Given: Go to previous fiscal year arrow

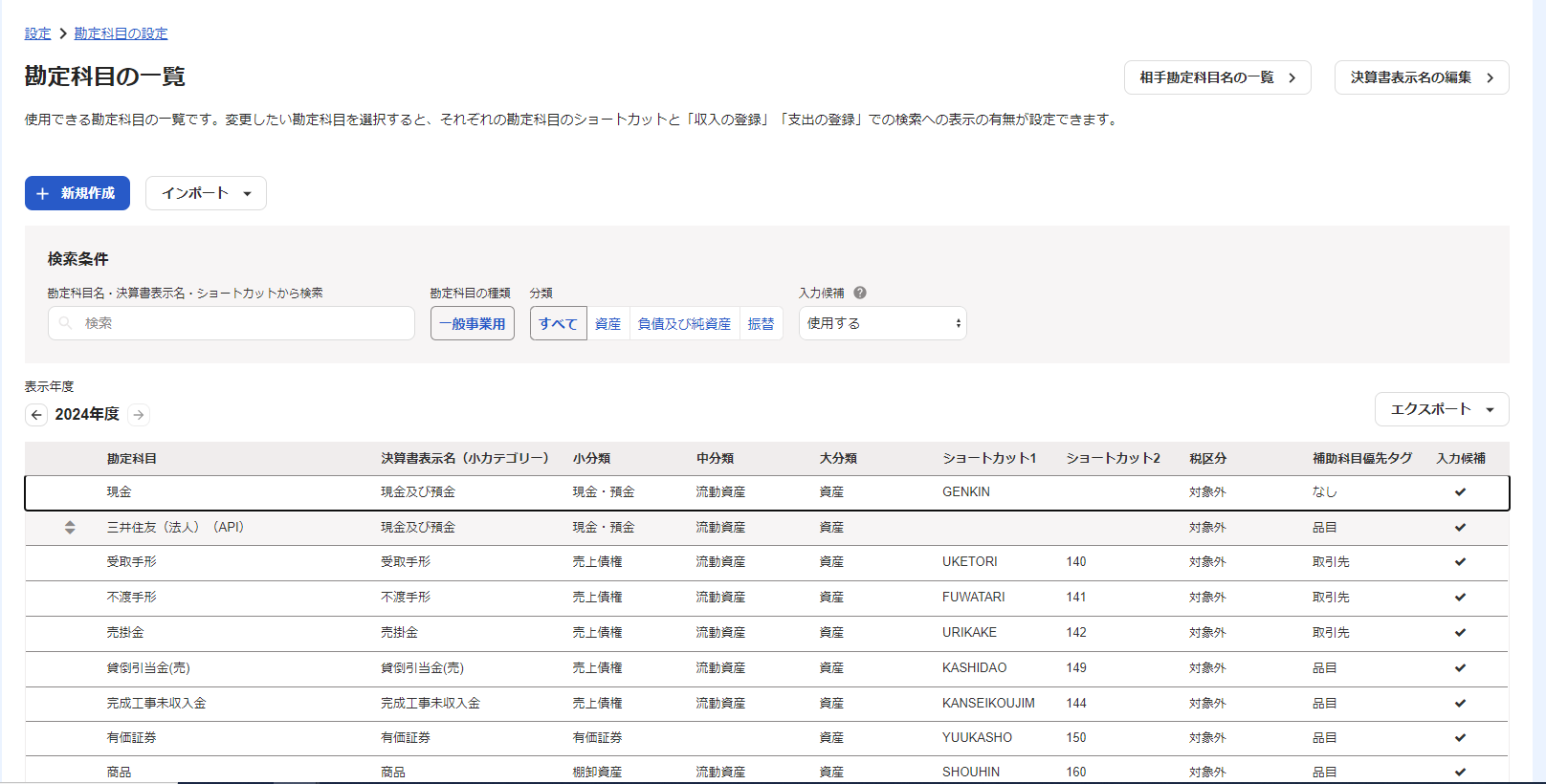Looking at the screenshot, I should coord(36,414).
